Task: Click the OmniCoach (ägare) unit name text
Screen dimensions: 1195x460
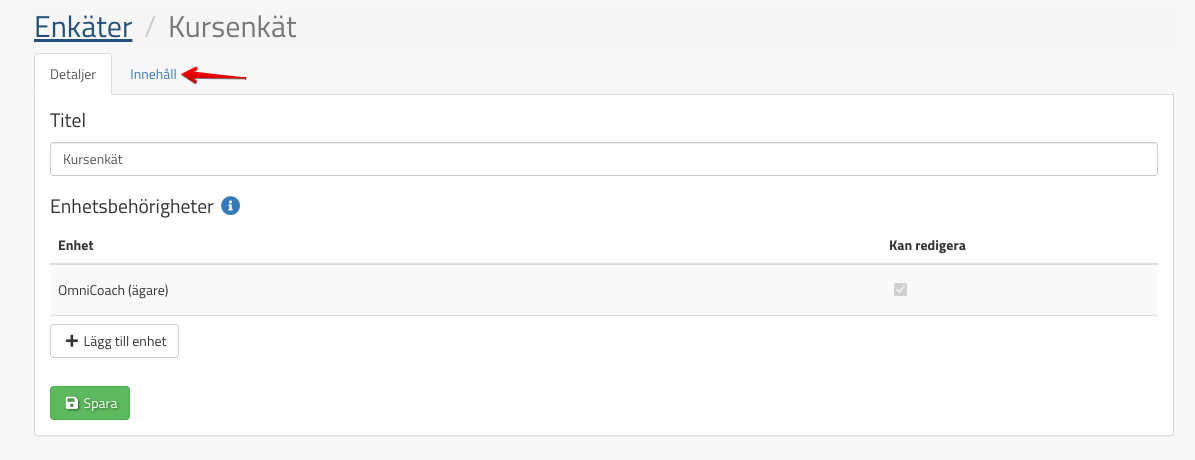Action: point(113,290)
